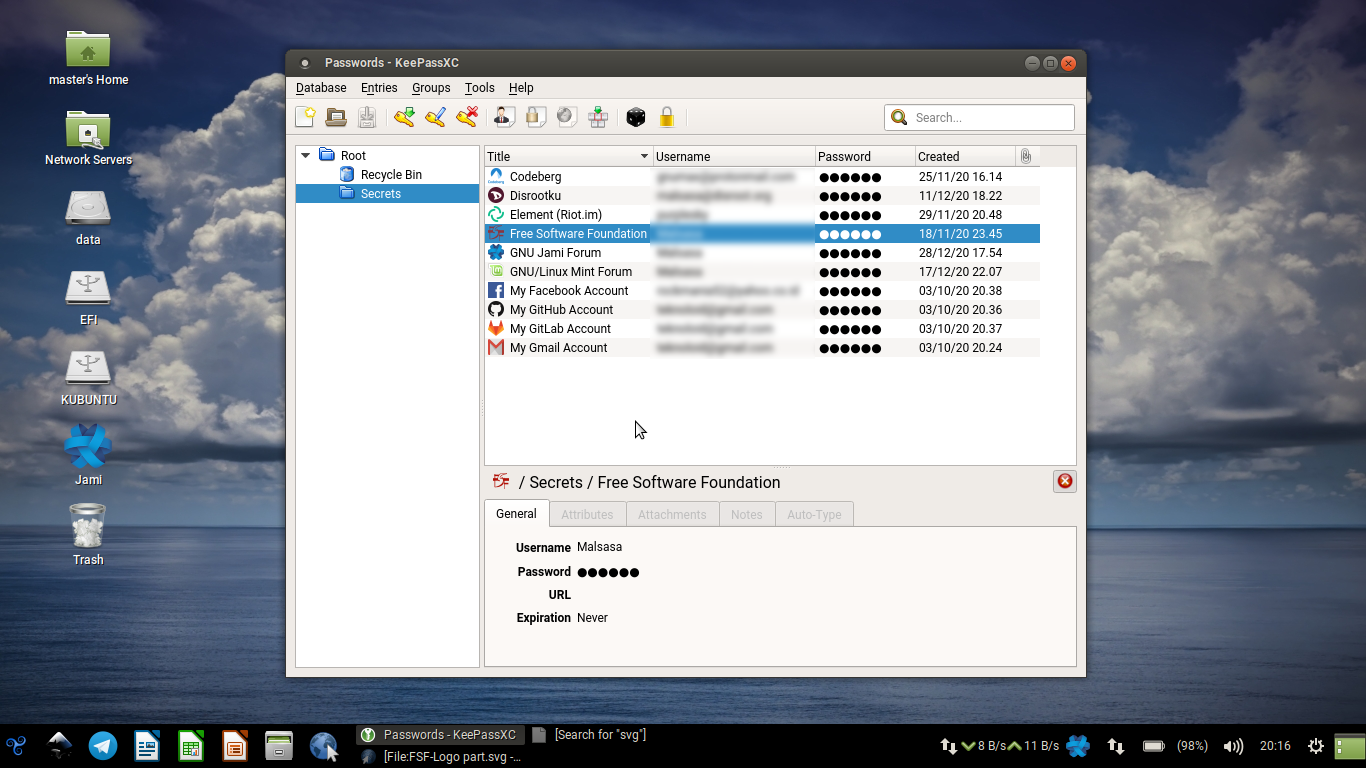Launch the web browser globe icon
Screen dimensions: 1366x768
tap(323, 745)
